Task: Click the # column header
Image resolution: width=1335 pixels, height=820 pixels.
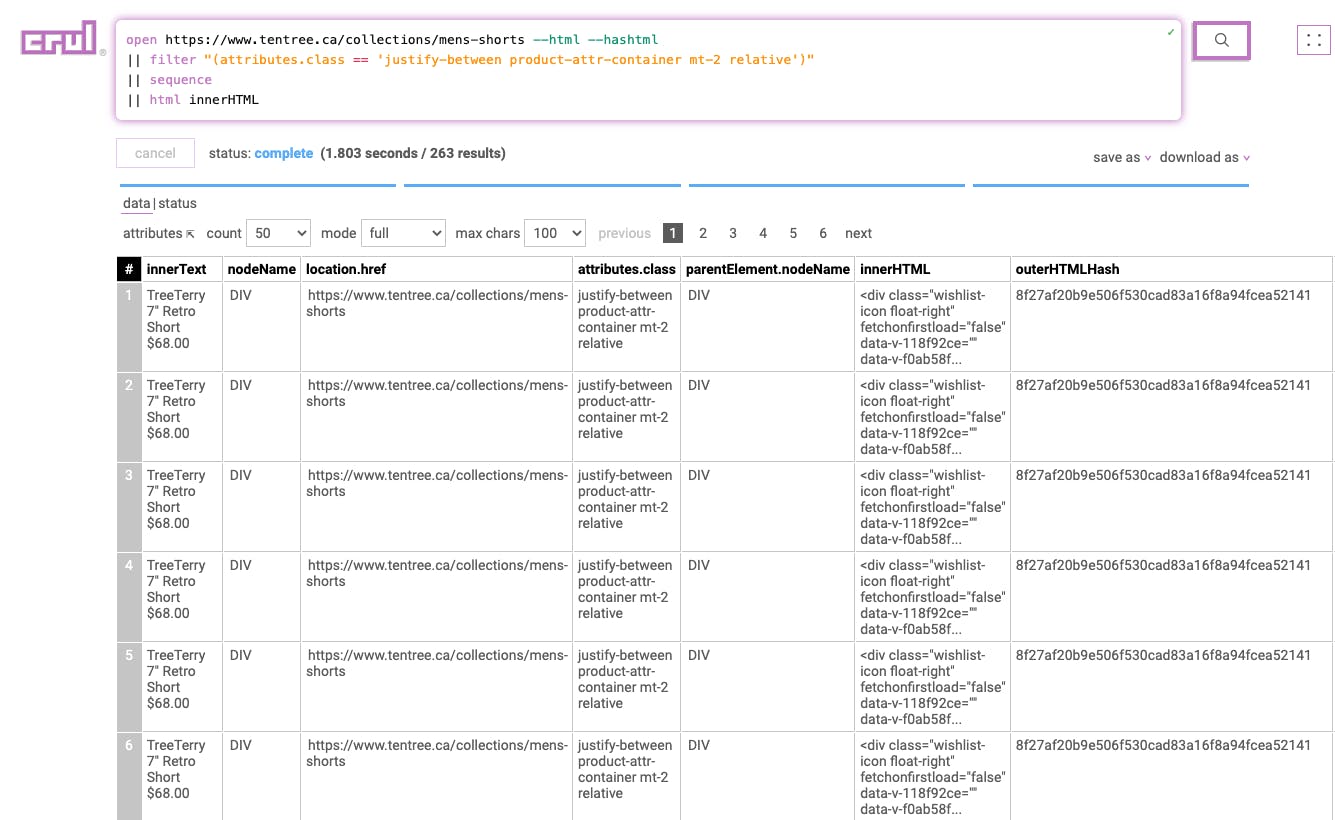Action: coord(129,269)
